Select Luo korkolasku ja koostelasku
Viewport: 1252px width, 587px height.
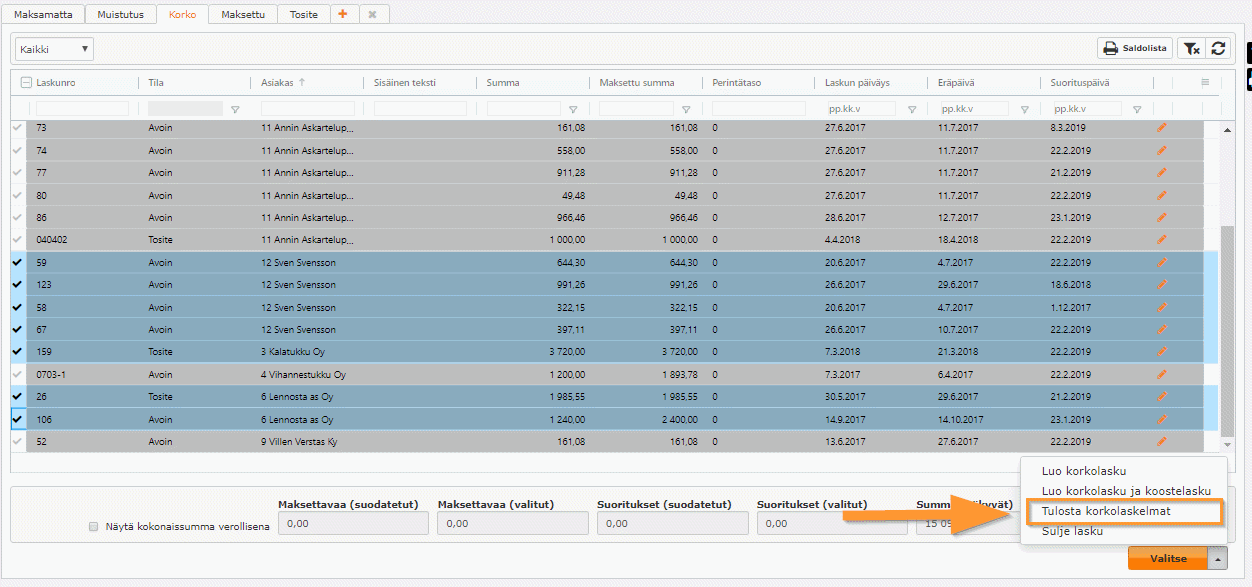coord(1126,491)
